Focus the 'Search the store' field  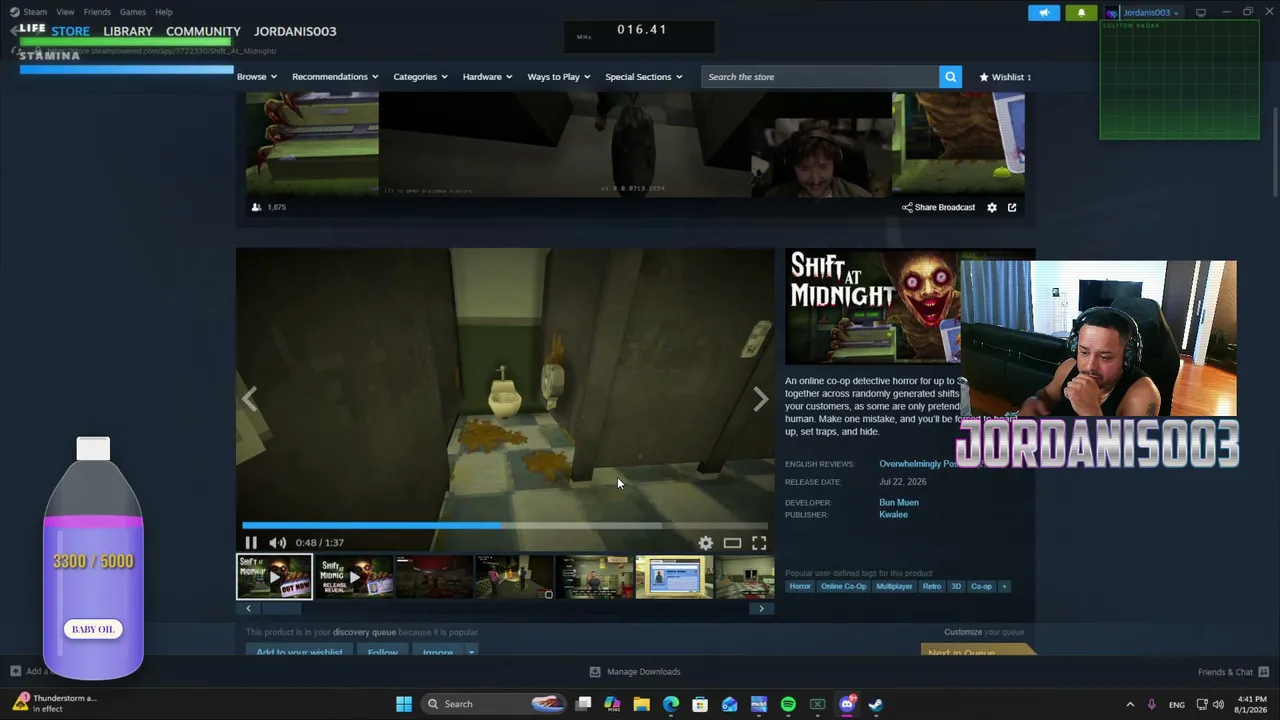tap(820, 77)
